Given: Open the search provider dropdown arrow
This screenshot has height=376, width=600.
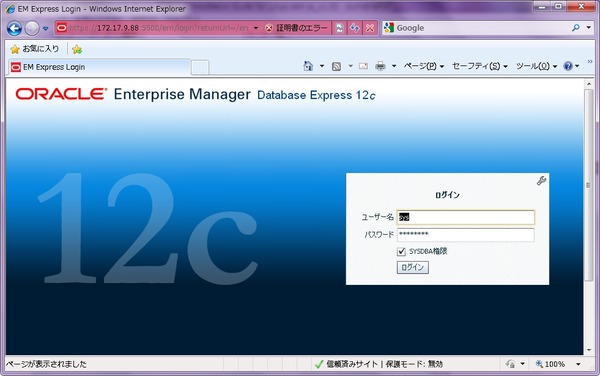Looking at the screenshot, I should click(589, 28).
